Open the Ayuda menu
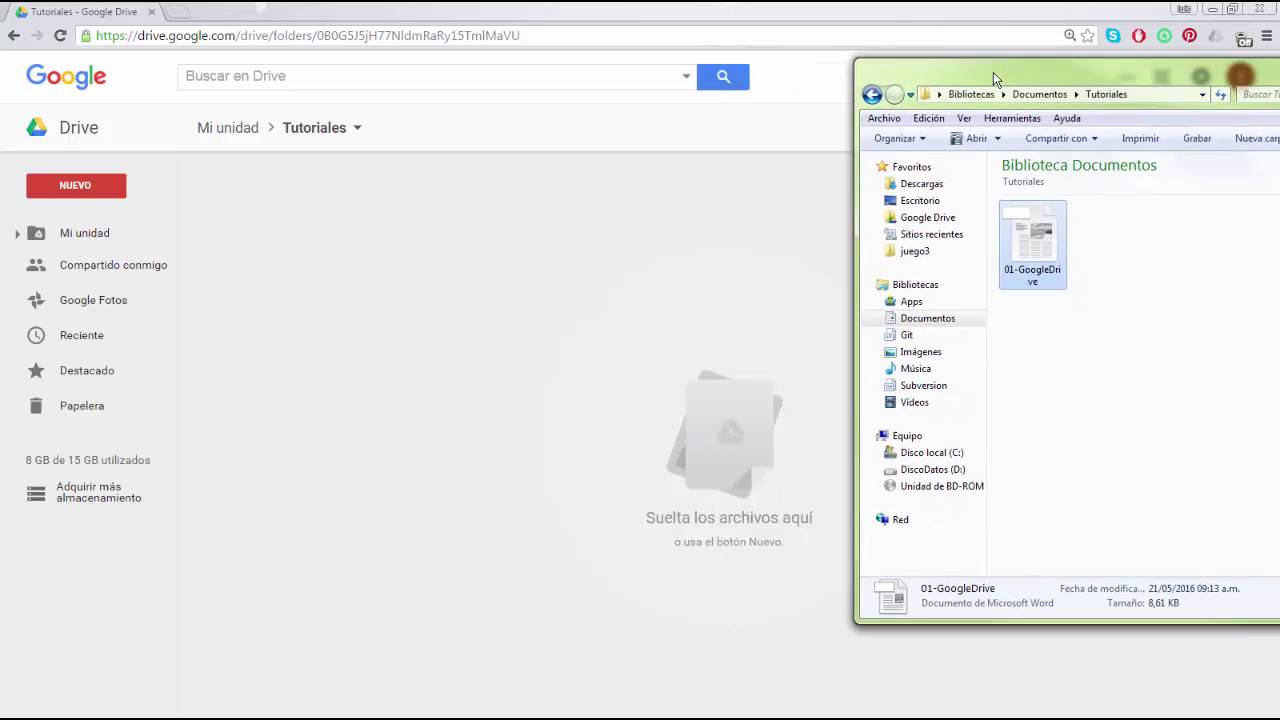The width and height of the screenshot is (1280, 720). tap(1067, 118)
